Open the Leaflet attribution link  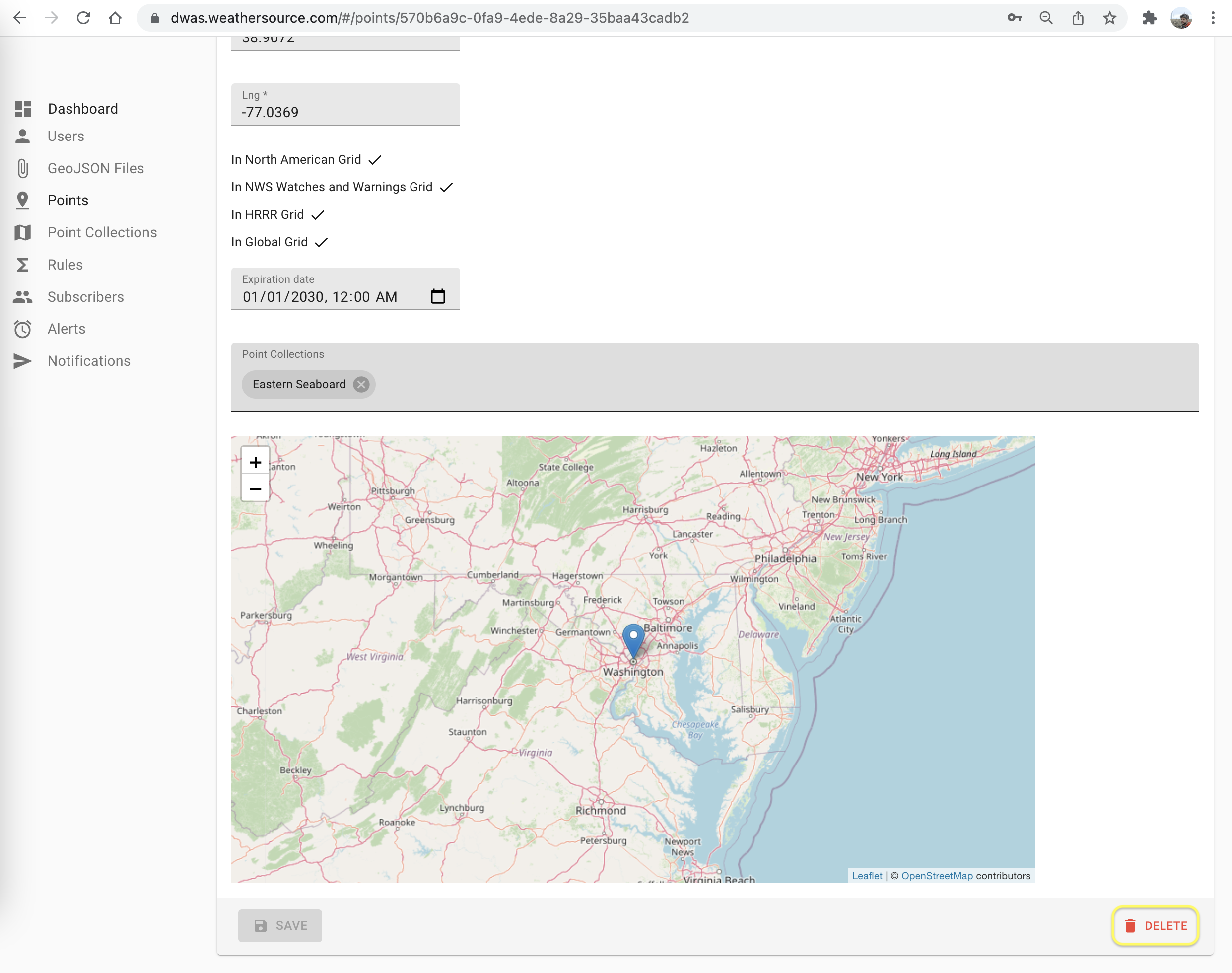coord(867,876)
